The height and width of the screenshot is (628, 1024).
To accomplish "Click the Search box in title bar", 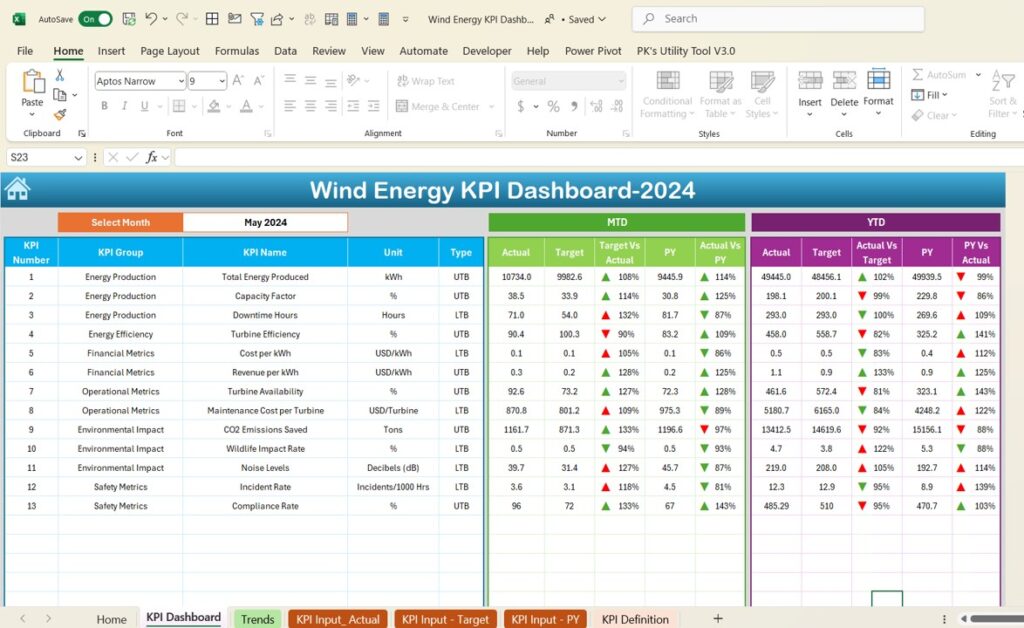I will 778,19.
